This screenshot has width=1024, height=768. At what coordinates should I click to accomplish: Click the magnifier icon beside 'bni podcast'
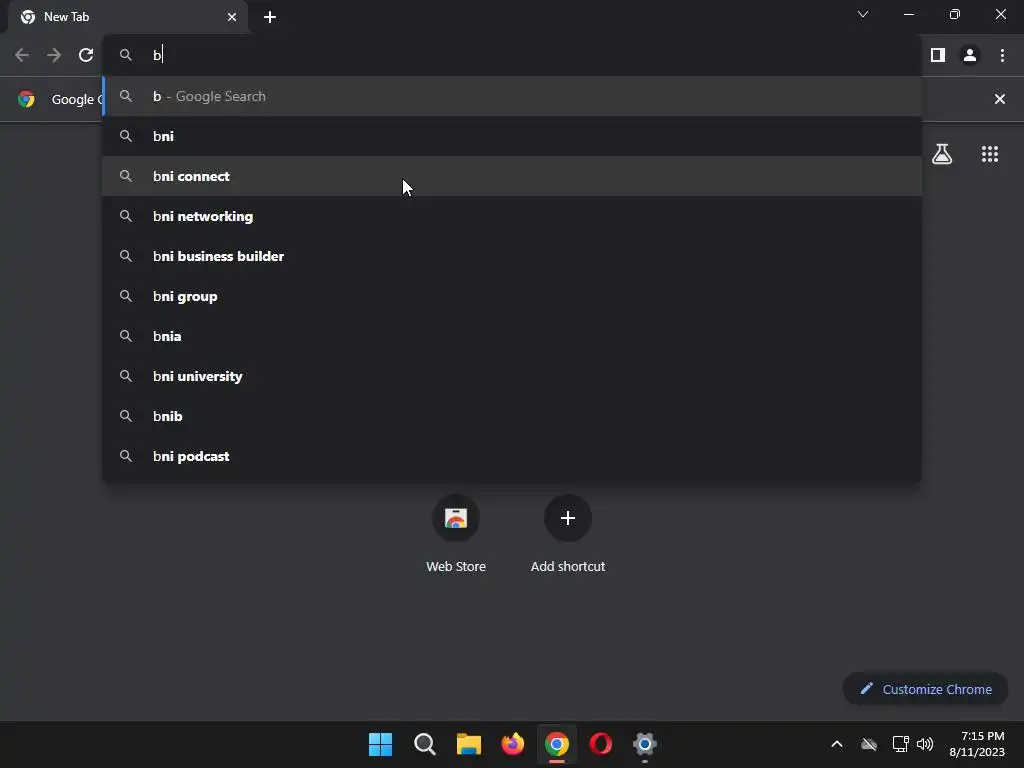[126, 456]
